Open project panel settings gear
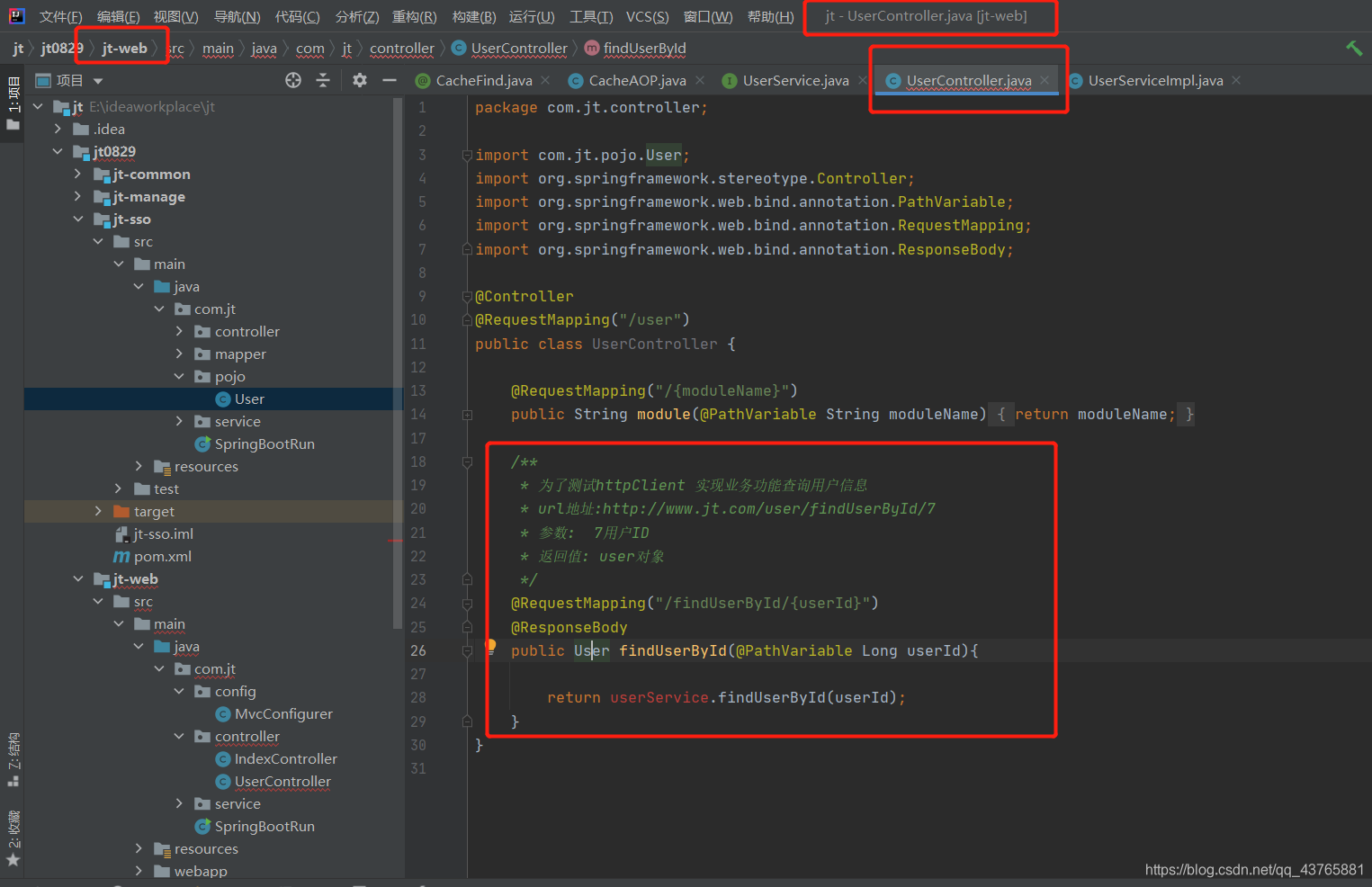This screenshot has width=1372, height=887. click(360, 80)
